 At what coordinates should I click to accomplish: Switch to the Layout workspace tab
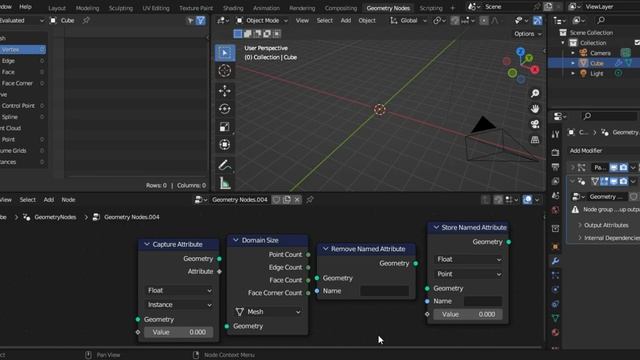pyautogui.click(x=57, y=8)
